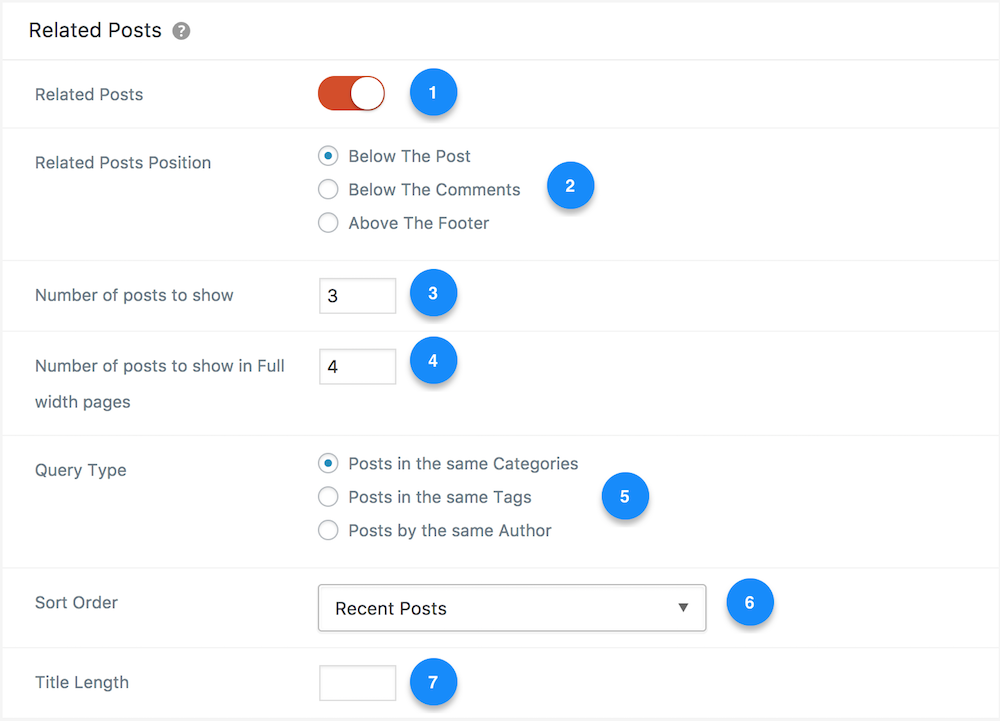1000x721 pixels.
Task: Click the Full width pages posts number field
Action: click(x=357, y=367)
